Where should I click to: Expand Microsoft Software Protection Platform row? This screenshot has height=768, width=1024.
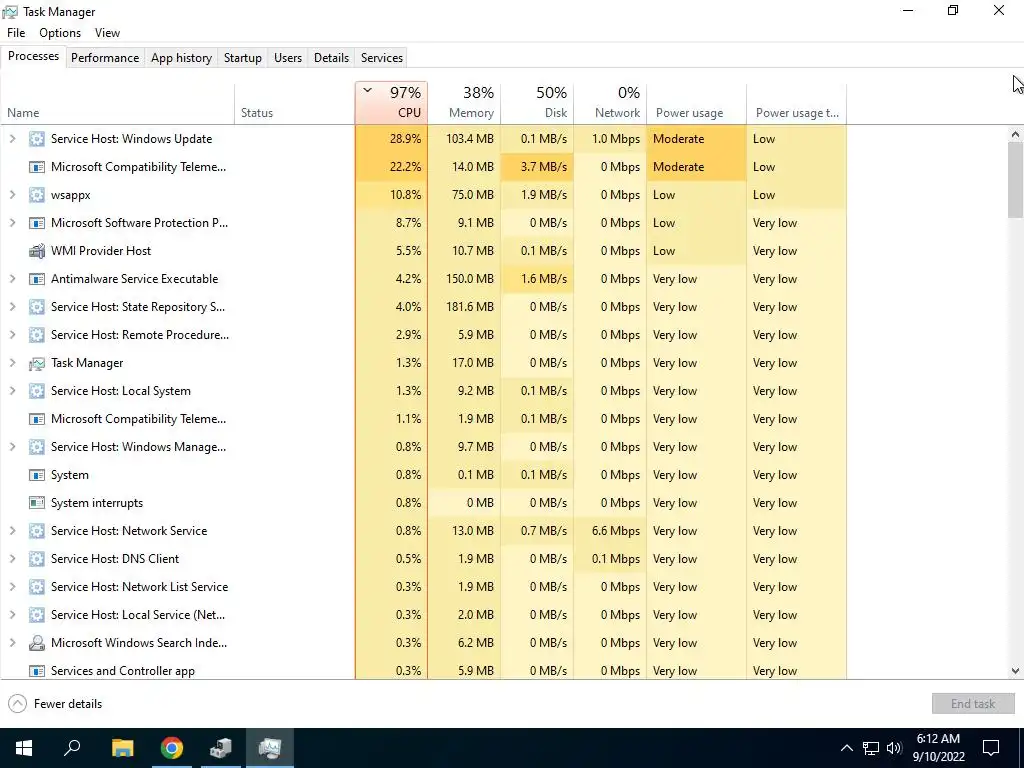click(12, 223)
